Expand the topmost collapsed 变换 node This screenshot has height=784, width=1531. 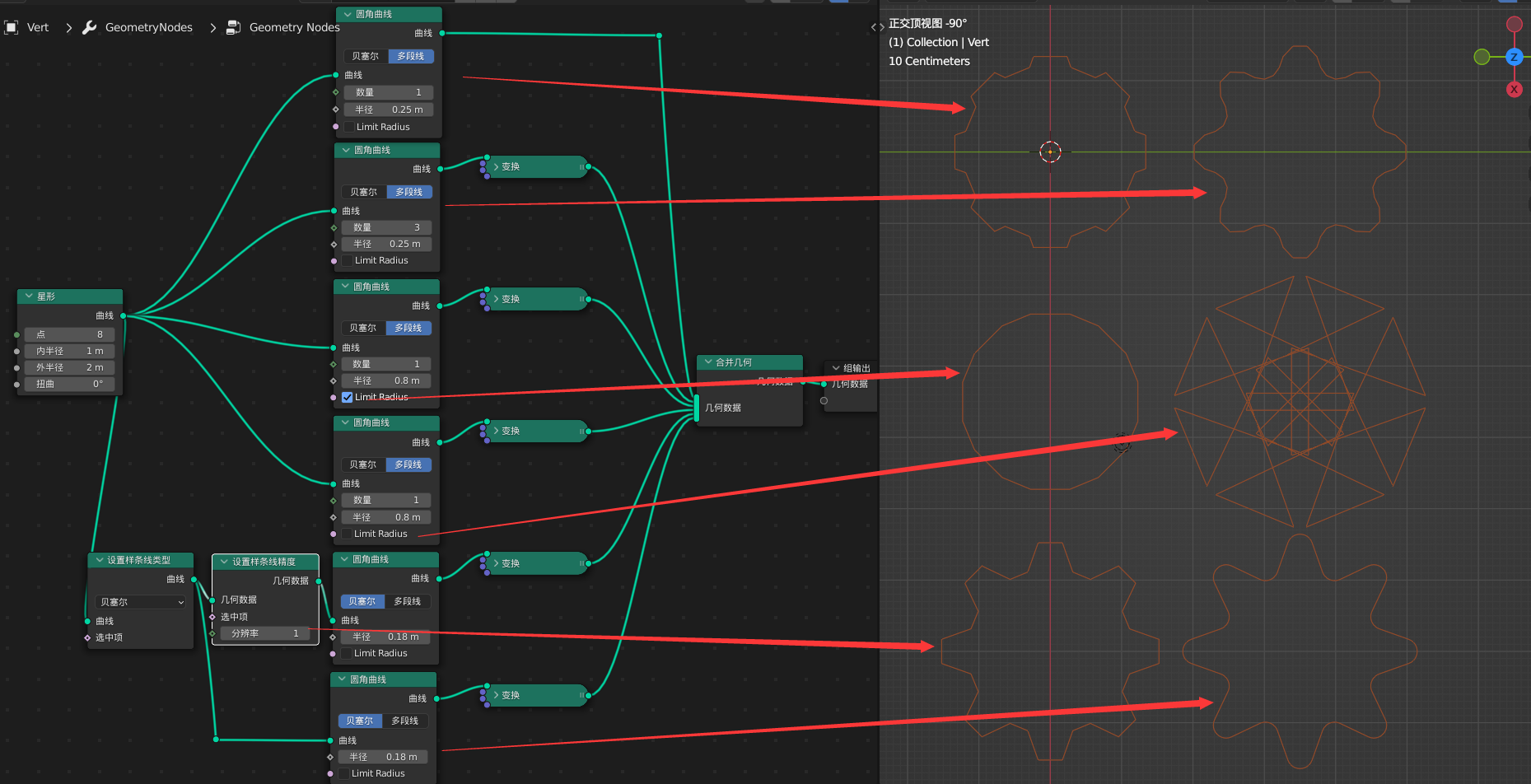click(x=496, y=166)
